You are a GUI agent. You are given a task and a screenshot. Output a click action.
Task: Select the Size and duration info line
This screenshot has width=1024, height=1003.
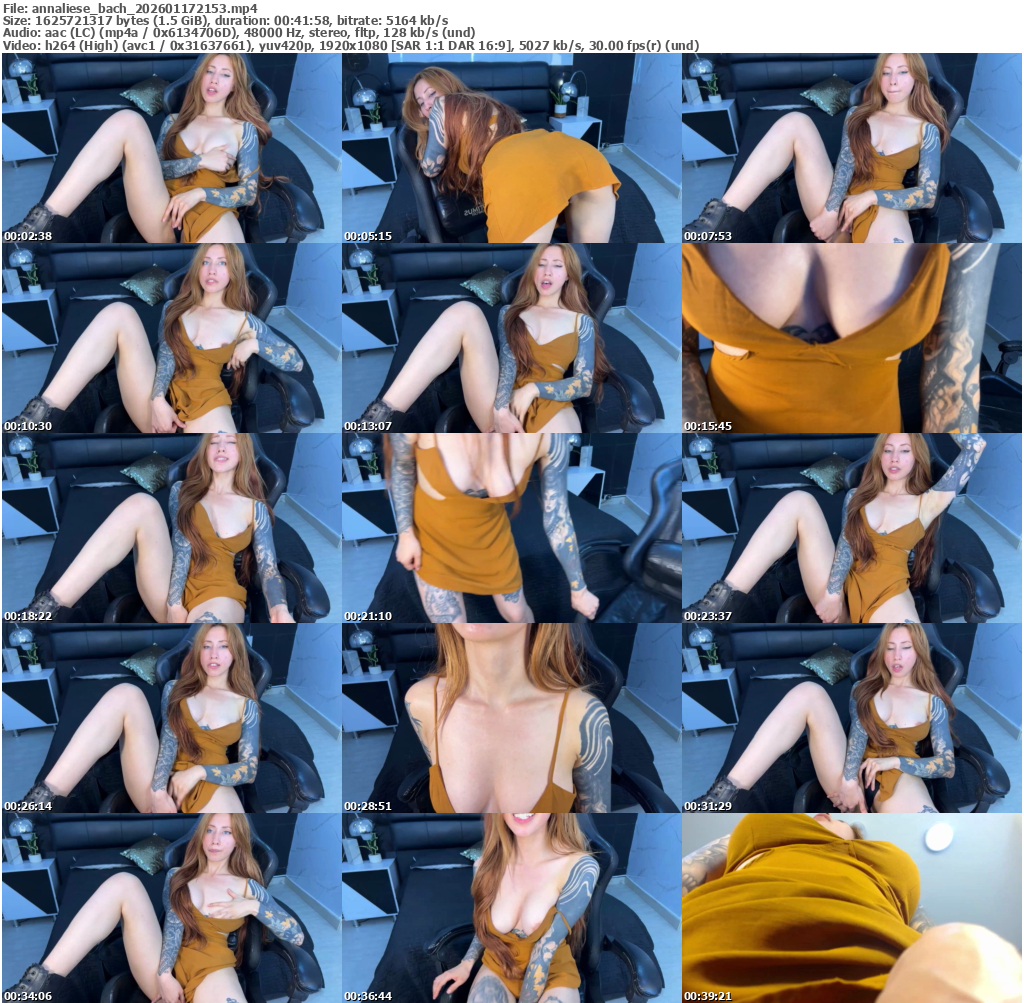pos(225,20)
